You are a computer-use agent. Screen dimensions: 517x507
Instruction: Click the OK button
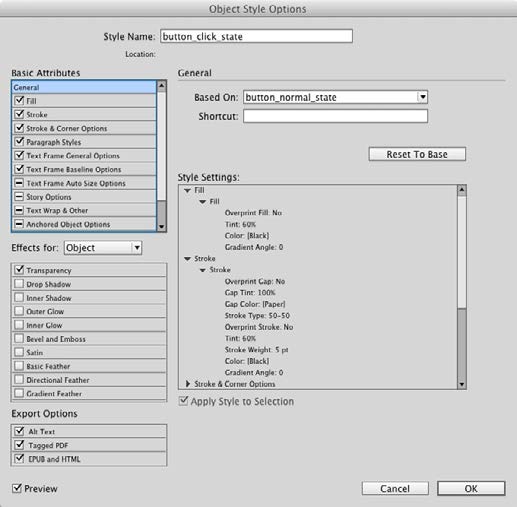471,488
